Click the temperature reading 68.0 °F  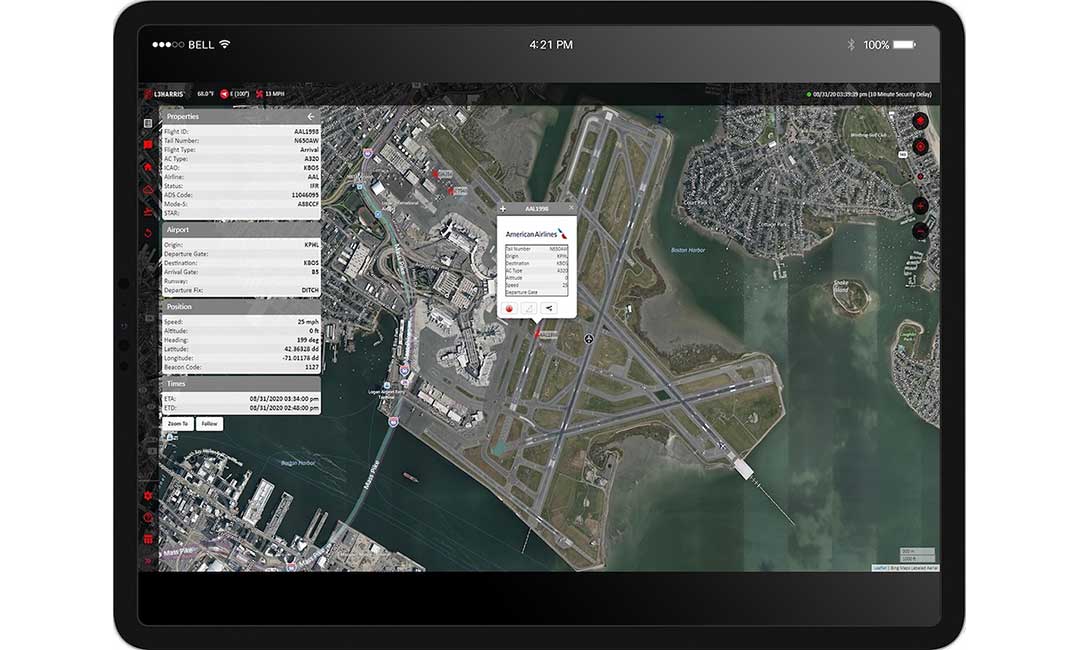[x=205, y=94]
